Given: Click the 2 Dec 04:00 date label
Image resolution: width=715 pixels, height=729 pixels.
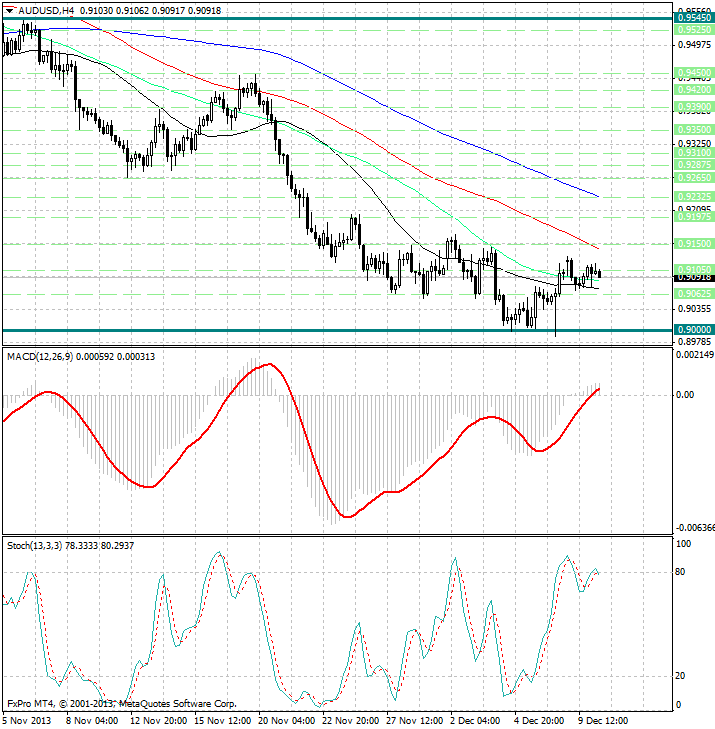Looking at the screenshot, I should click(475, 721).
